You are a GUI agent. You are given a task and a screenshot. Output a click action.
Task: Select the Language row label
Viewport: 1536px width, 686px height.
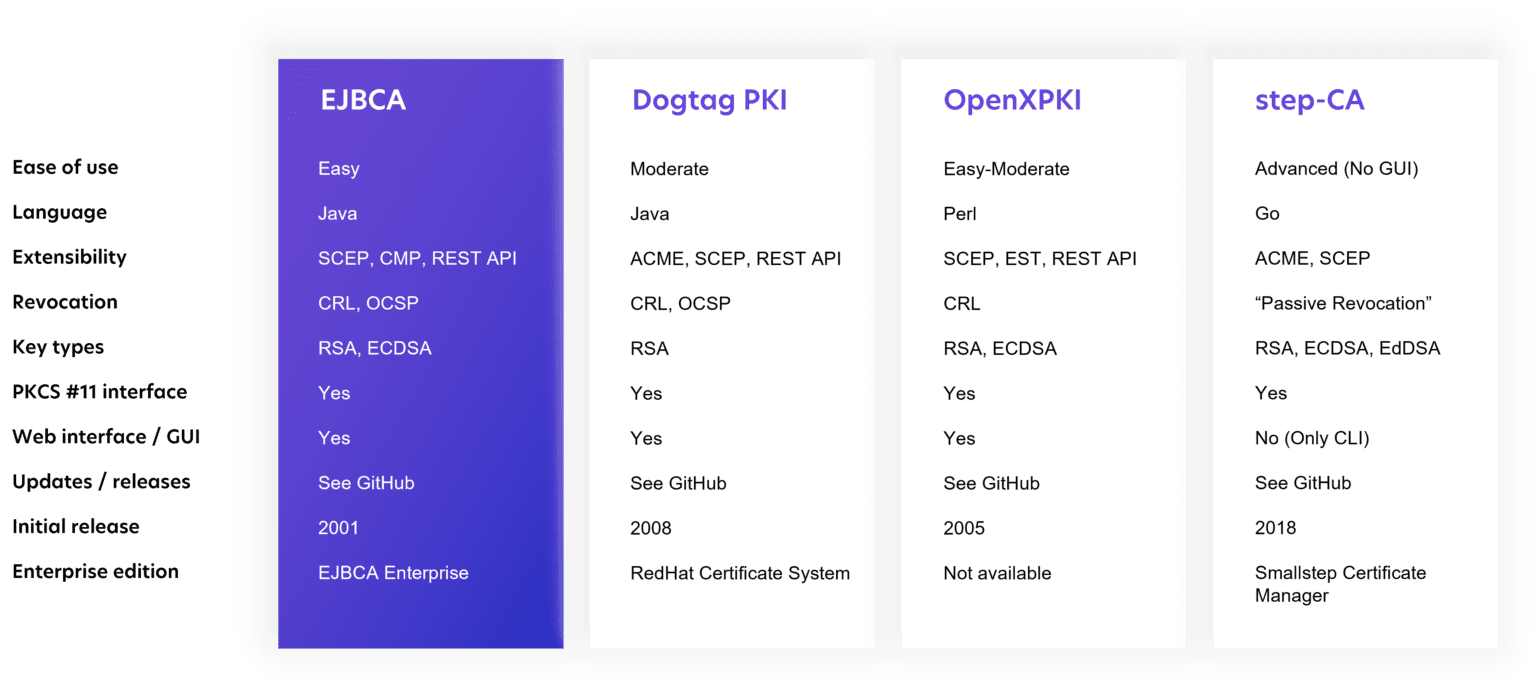click(58, 212)
